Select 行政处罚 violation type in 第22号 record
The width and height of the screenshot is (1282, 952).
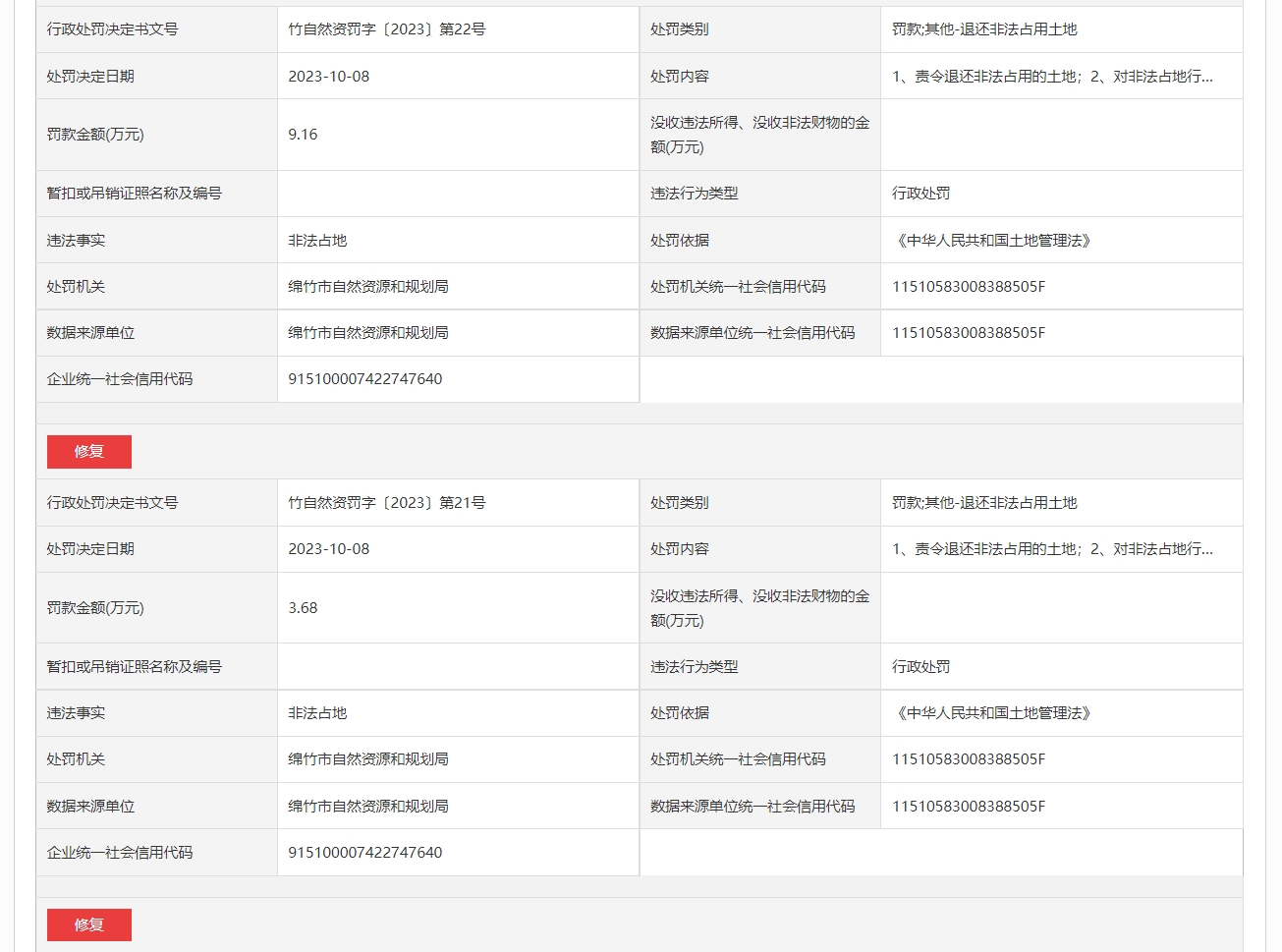pyautogui.click(x=920, y=194)
